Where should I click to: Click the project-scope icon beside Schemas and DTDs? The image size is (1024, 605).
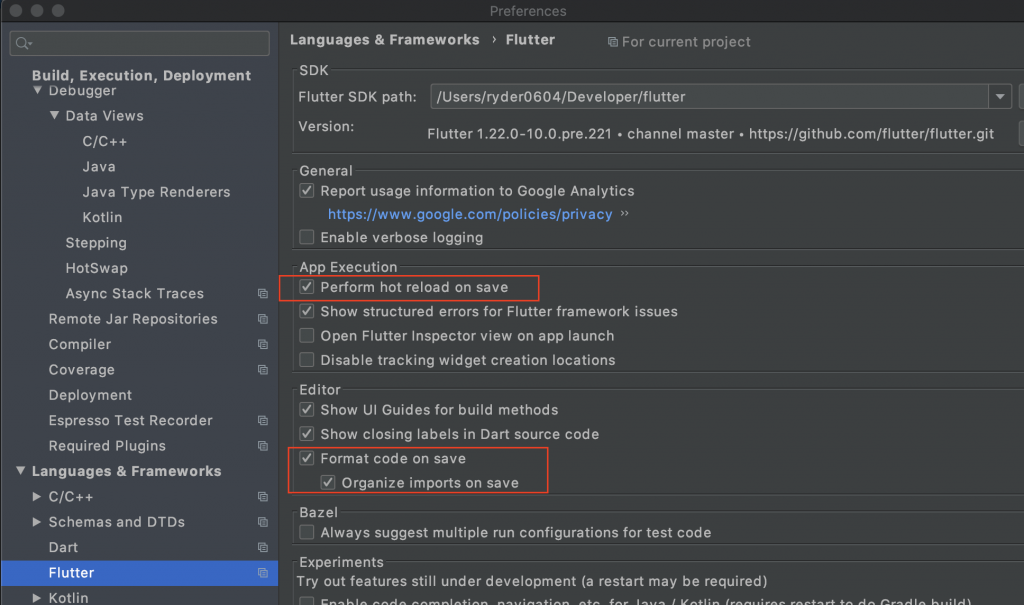tap(263, 522)
